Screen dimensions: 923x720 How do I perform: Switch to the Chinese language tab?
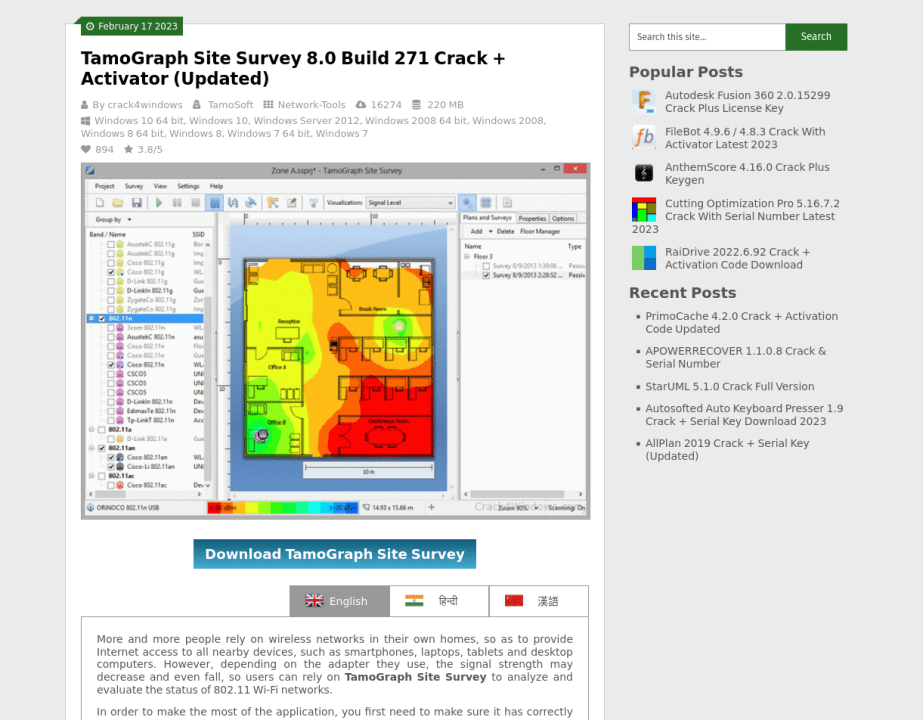539,601
